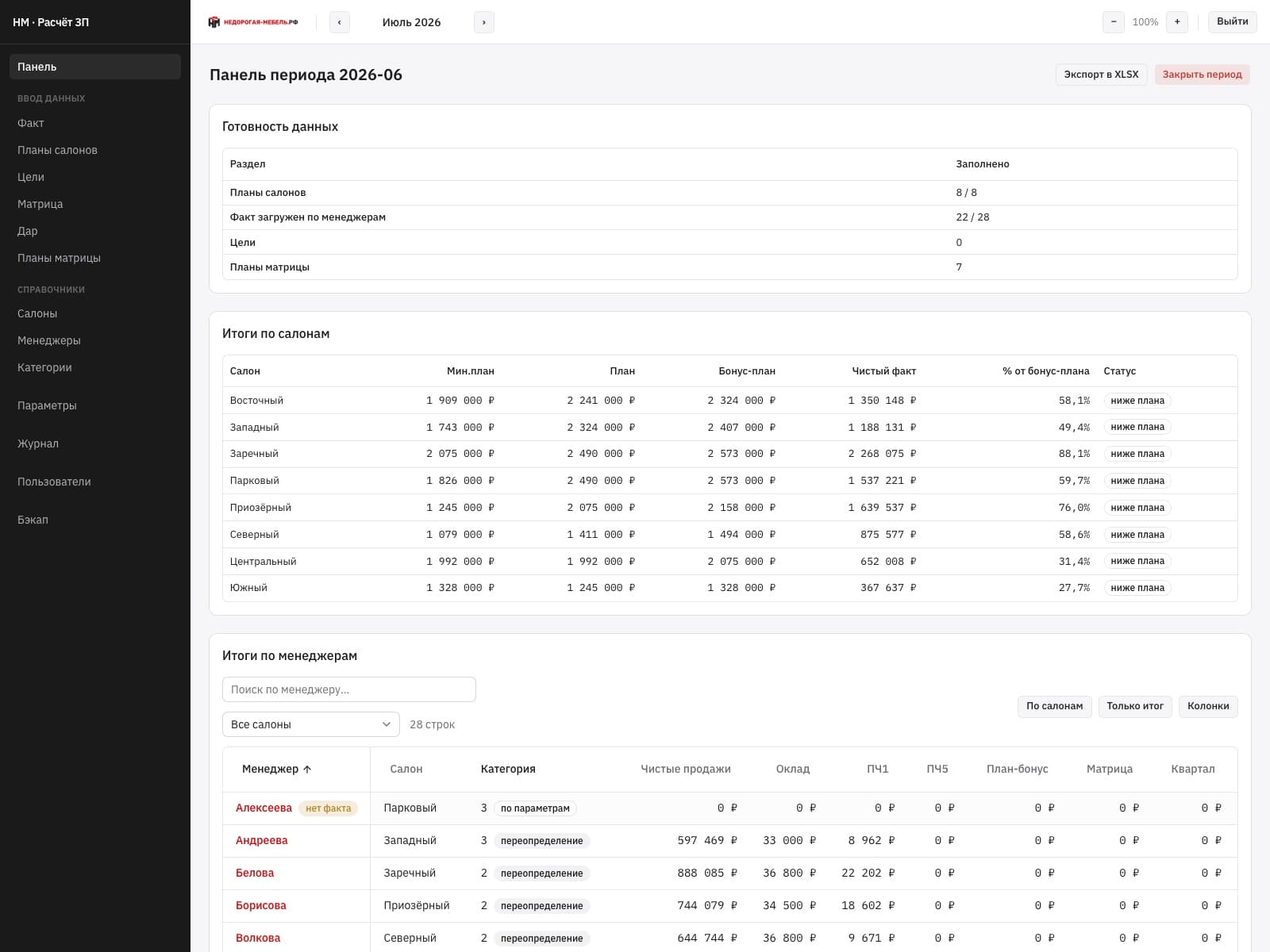Click the 88,1% value for Заречный
This screenshot has width=1270, height=952.
tap(1074, 454)
